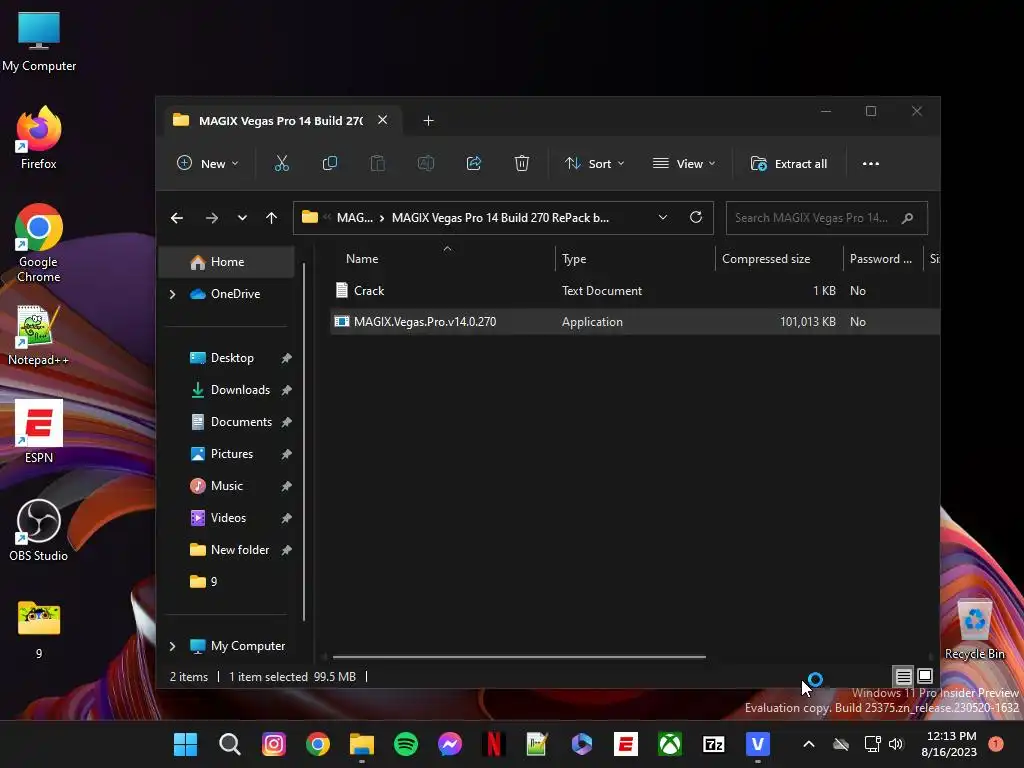Screen dimensions: 1024x768
Task: Select Home in navigation pane
Action: tap(227, 262)
